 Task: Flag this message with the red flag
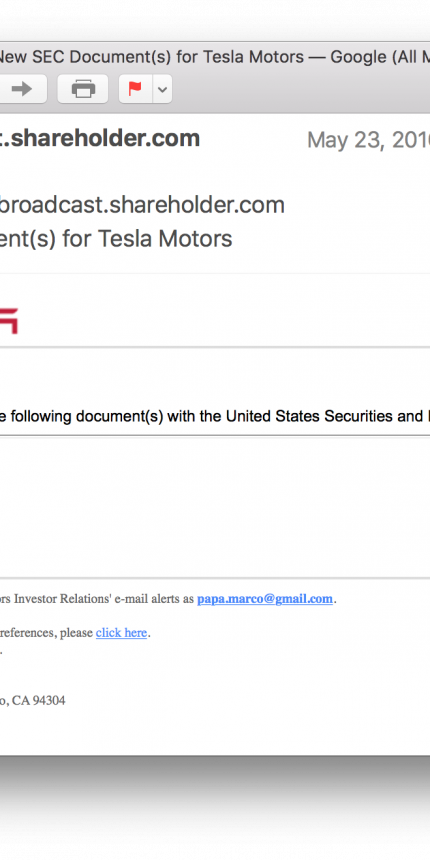[135, 89]
